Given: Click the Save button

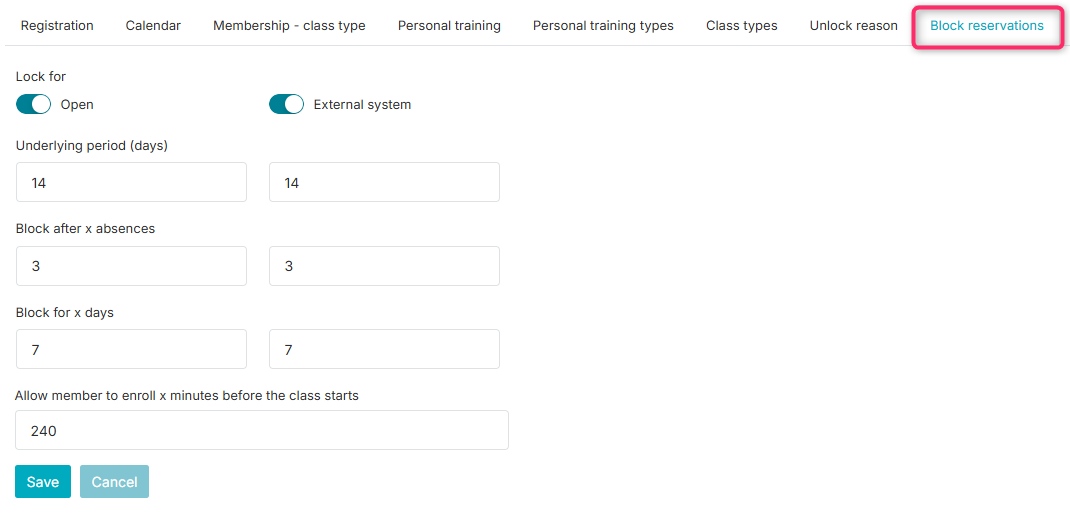Looking at the screenshot, I should 42,482.
